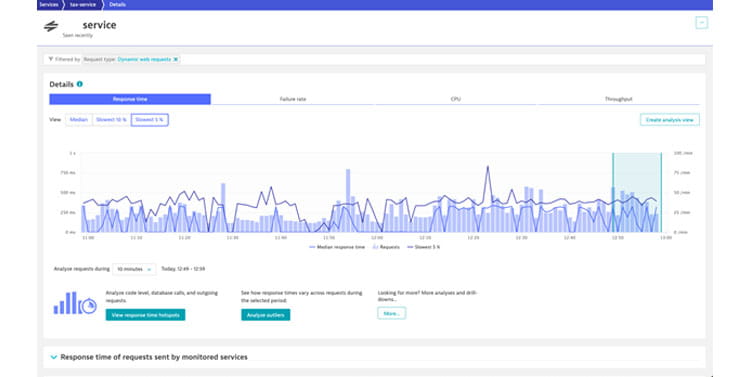This screenshot has height=377, width=750.
Task: Select the Slowest 5 % view option
Action: click(x=150, y=120)
